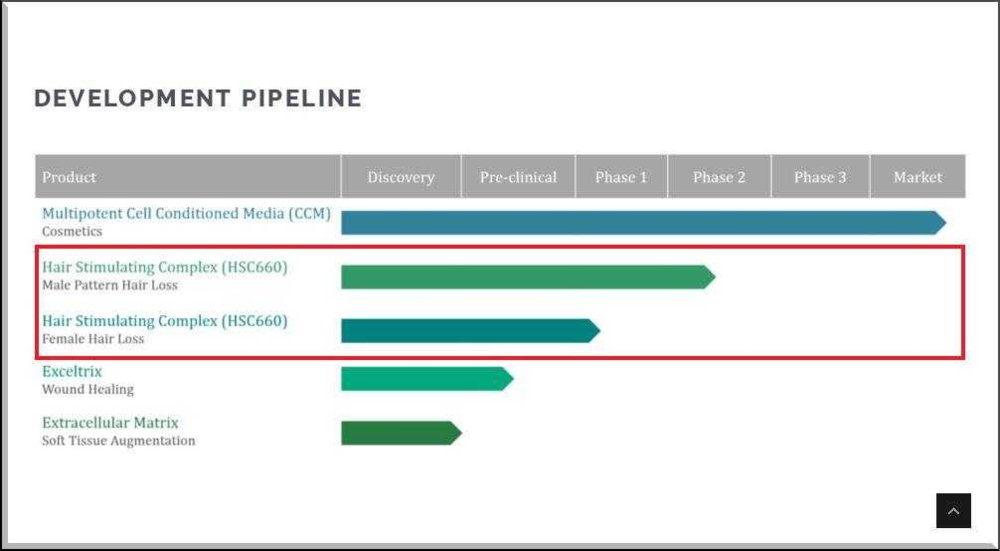The width and height of the screenshot is (1000, 551).
Task: Click the Market column header
Action: point(917,177)
